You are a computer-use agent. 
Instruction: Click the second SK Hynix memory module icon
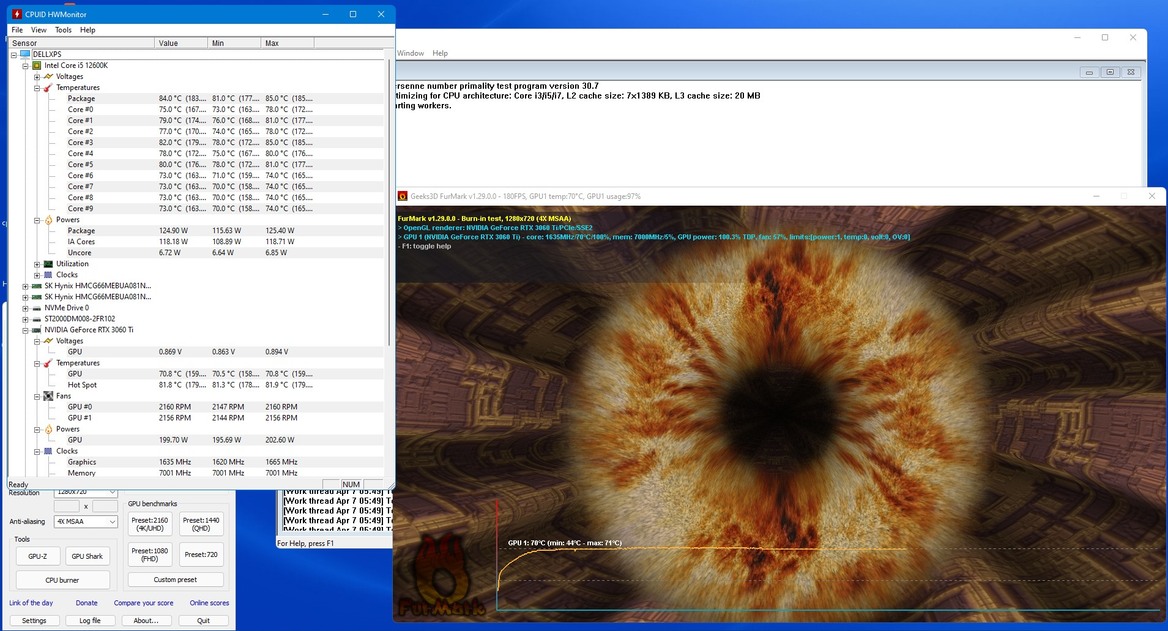[36, 297]
